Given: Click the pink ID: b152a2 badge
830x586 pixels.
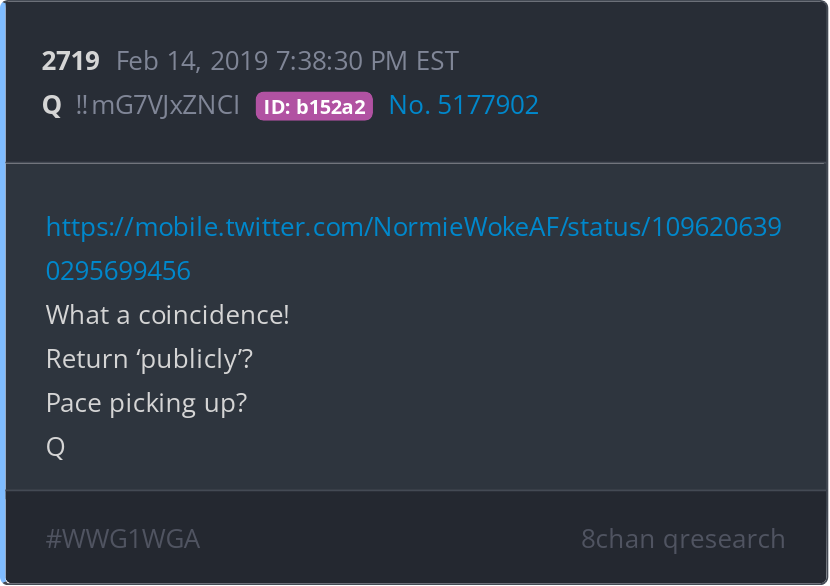Looking at the screenshot, I should click(314, 106).
